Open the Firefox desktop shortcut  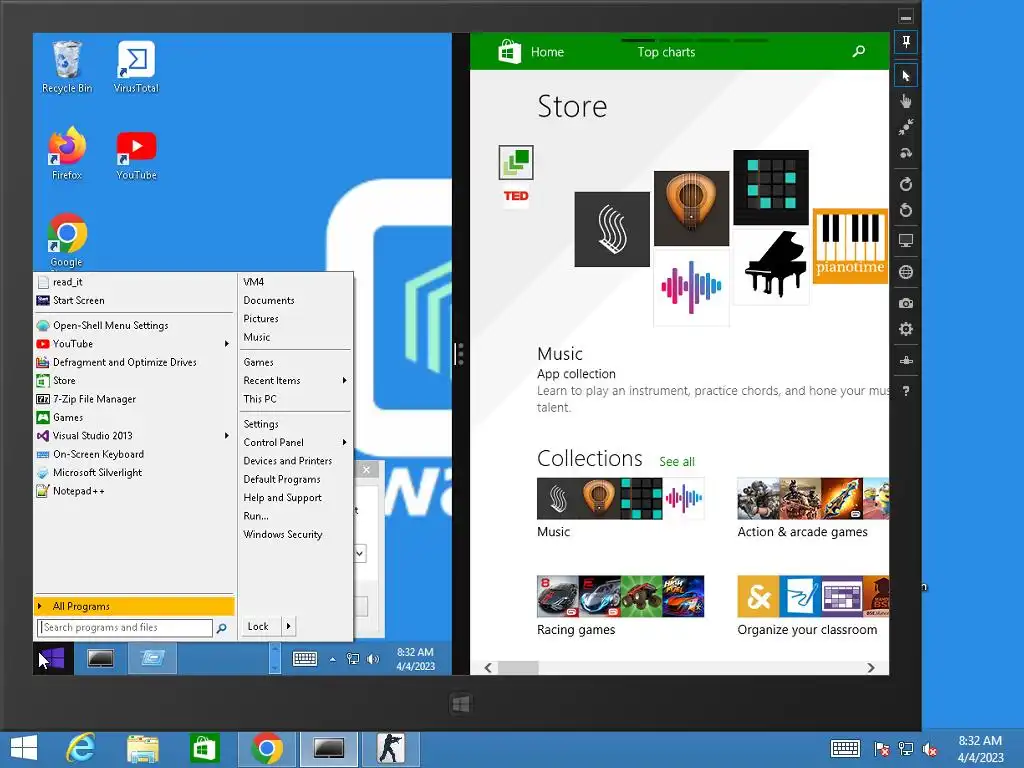pyautogui.click(x=67, y=153)
